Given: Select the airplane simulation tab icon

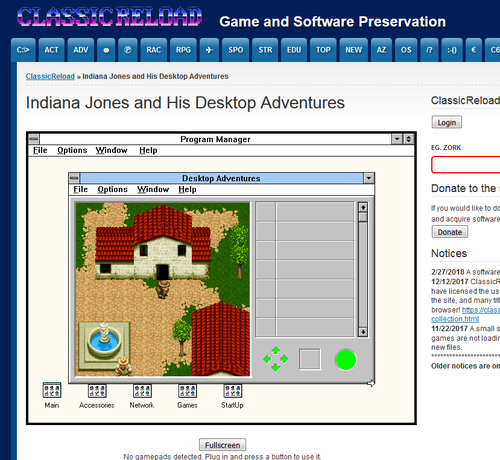Looking at the screenshot, I should (209, 50).
